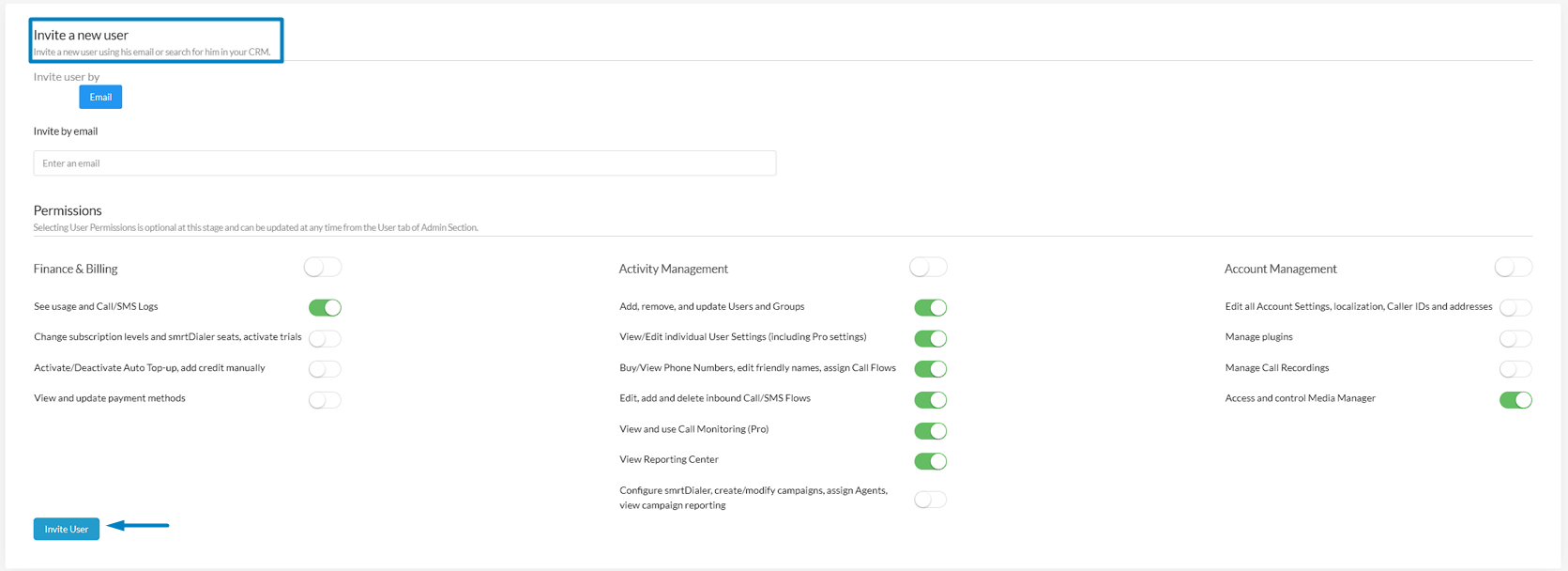Turn off View and use Call Monitoring (Pro)
1568x571 pixels.
930,431
